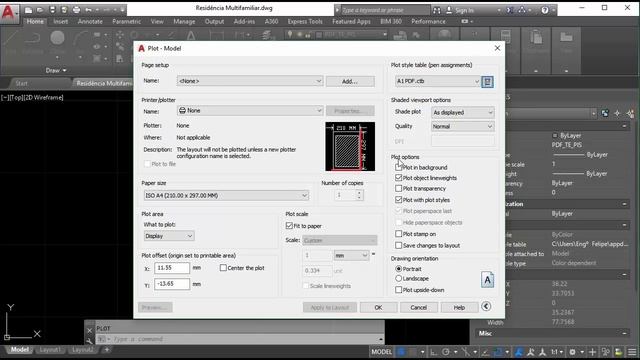Check Center the plot option
The image size is (640, 360).
point(223,268)
